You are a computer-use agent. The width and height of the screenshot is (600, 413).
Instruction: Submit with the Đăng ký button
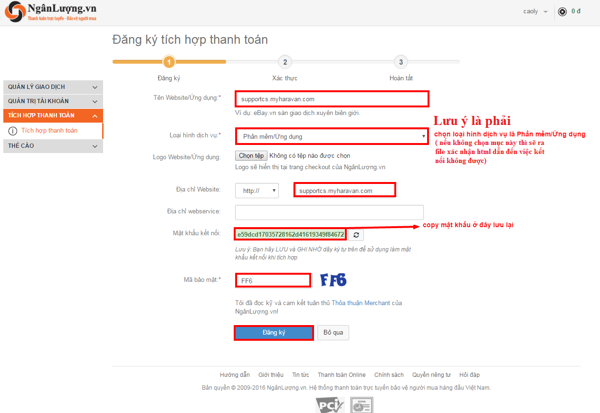tap(274, 333)
